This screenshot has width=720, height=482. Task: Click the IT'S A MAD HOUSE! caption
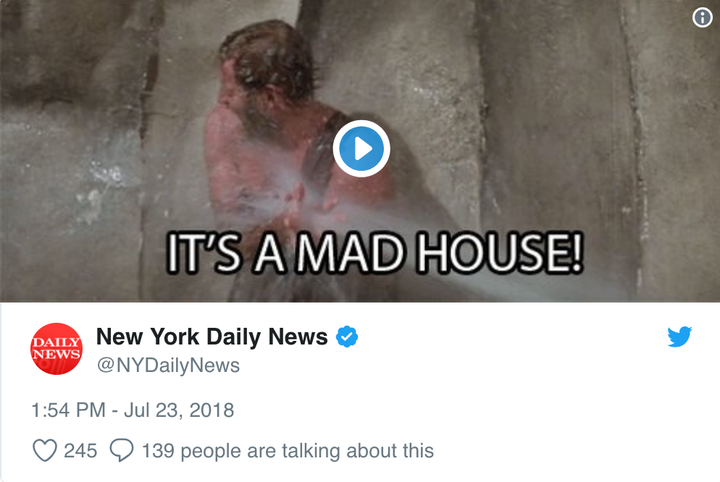(x=374, y=253)
